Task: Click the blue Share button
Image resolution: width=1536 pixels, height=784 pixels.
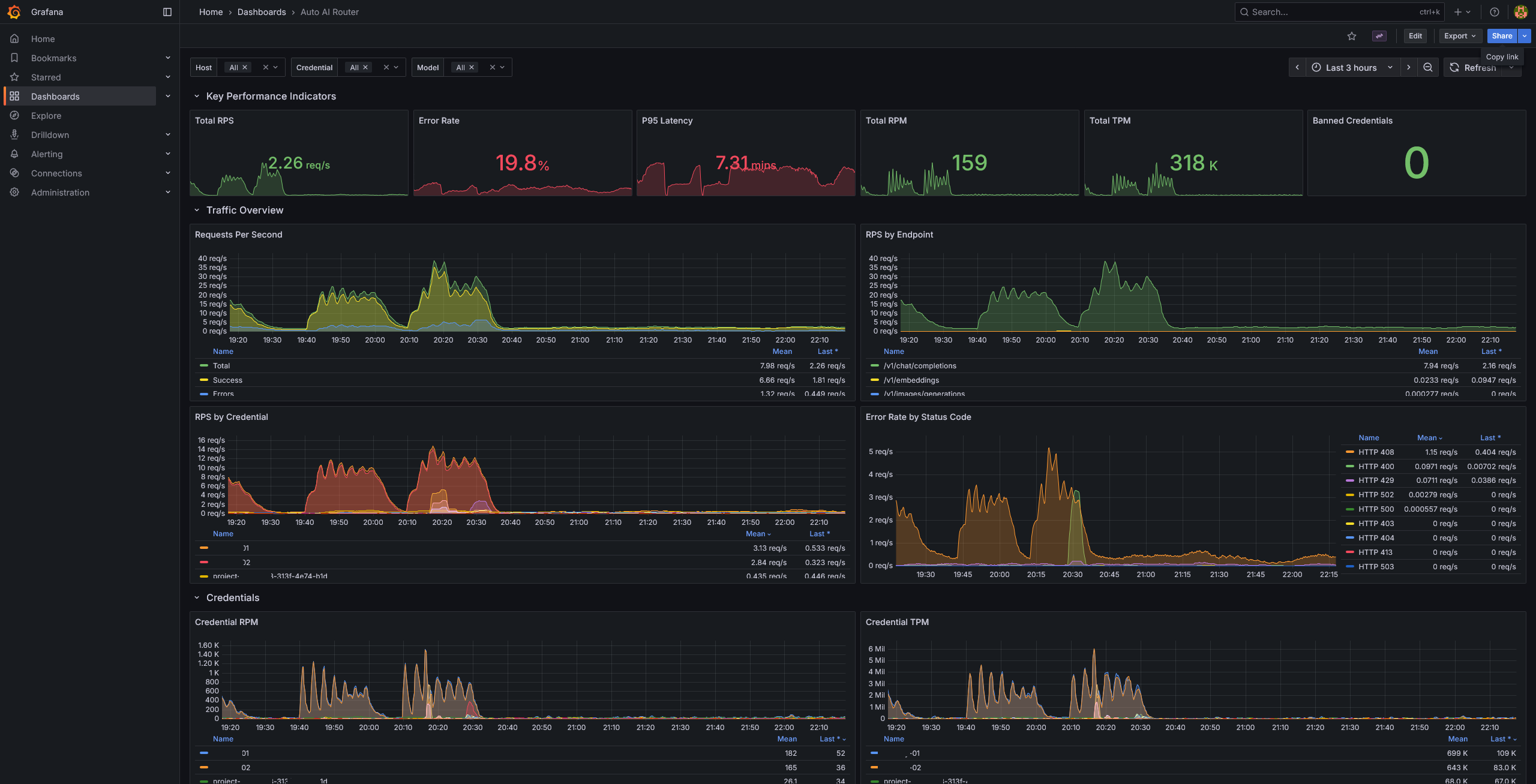Action: pos(1502,36)
